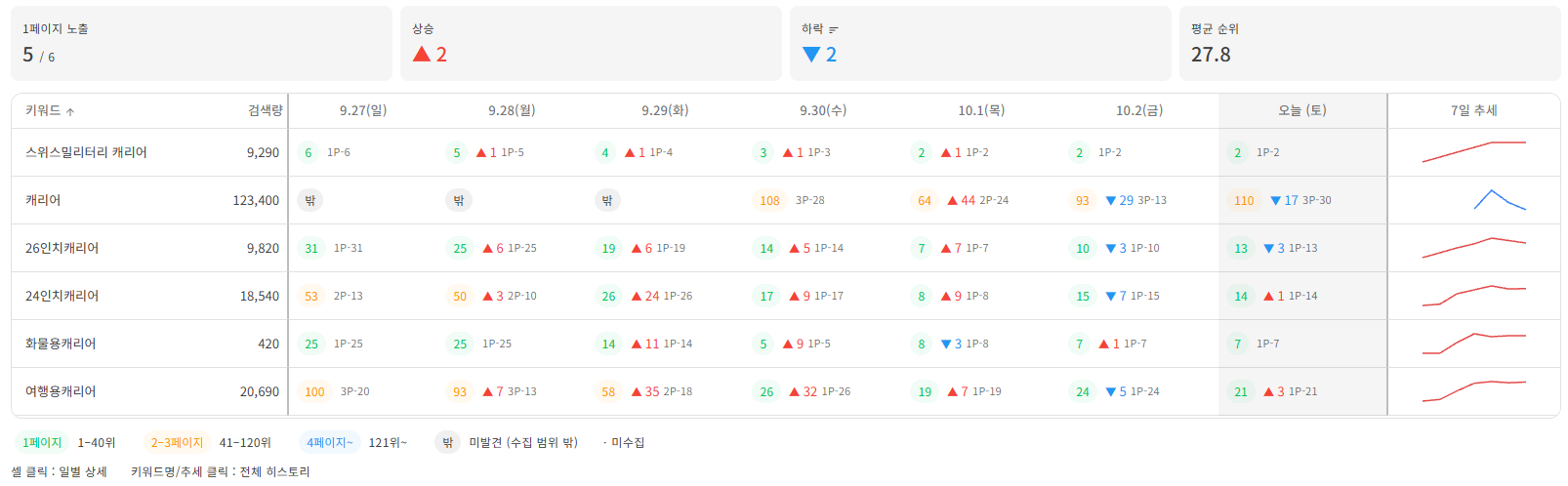Sort by 검색량 column header
This screenshot has height=486, width=1568.
click(x=265, y=110)
